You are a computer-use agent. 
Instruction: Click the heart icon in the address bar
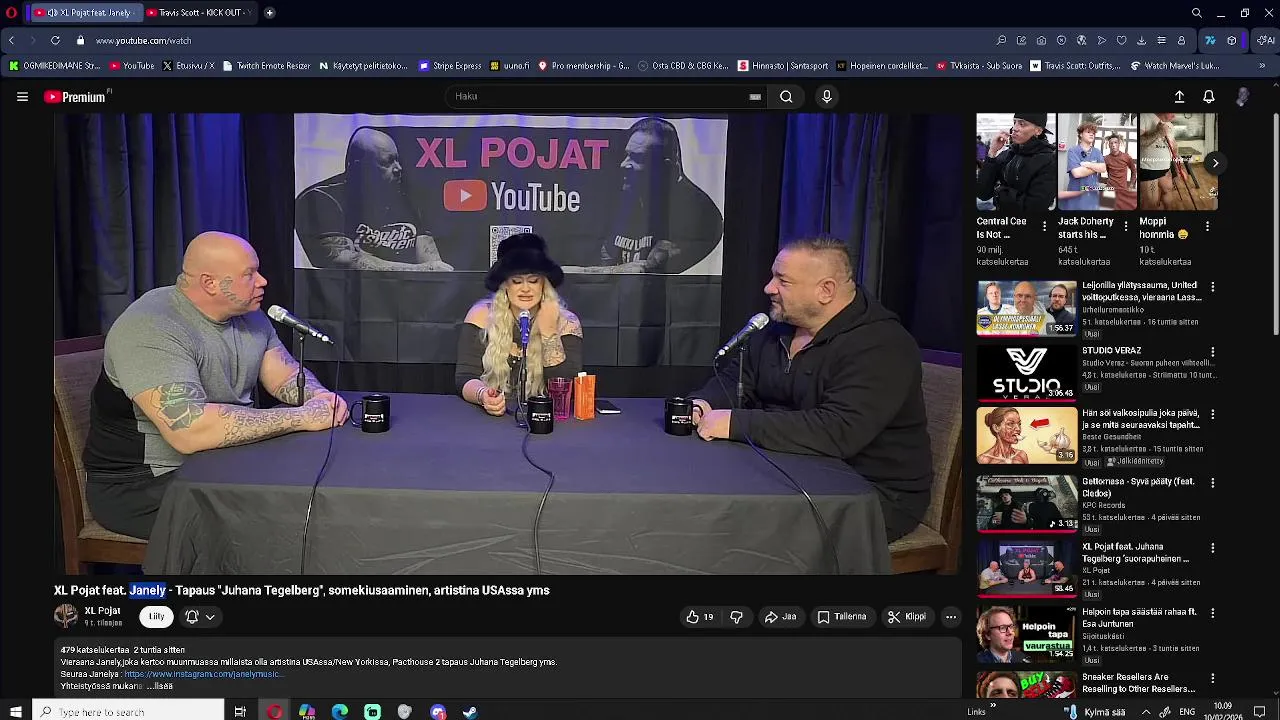tap(1121, 40)
